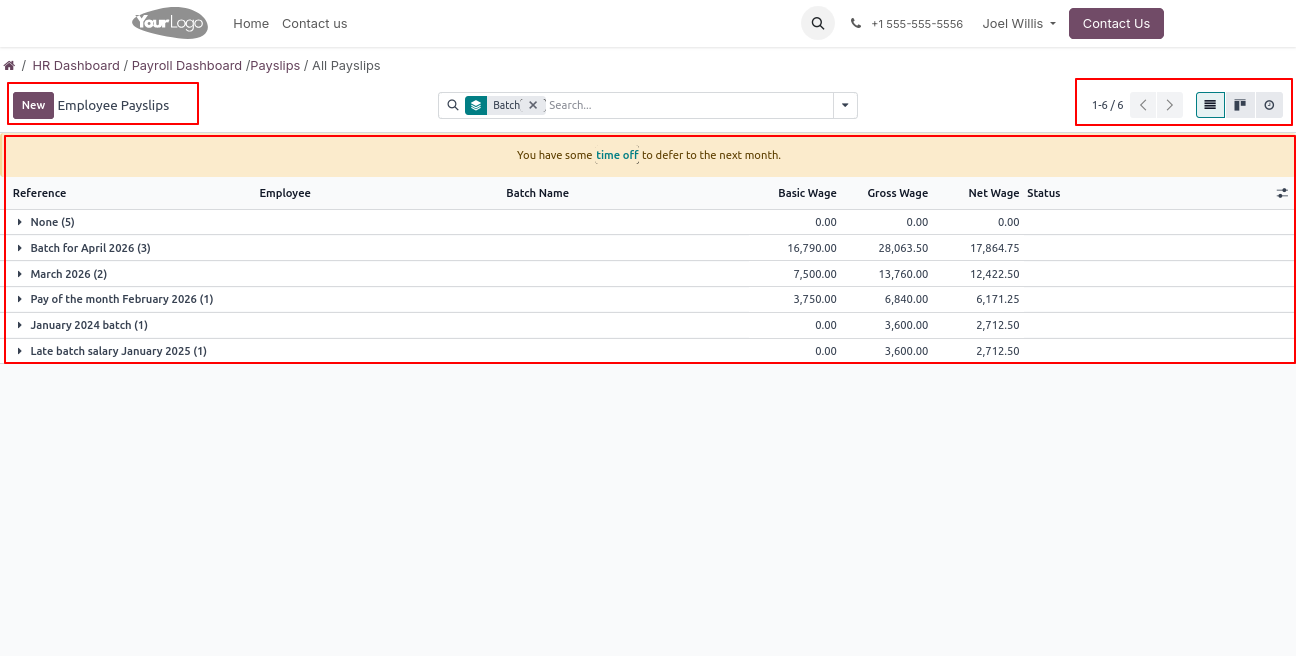The image size is (1296, 656).
Task: Focus the Search input field
Action: click(688, 105)
